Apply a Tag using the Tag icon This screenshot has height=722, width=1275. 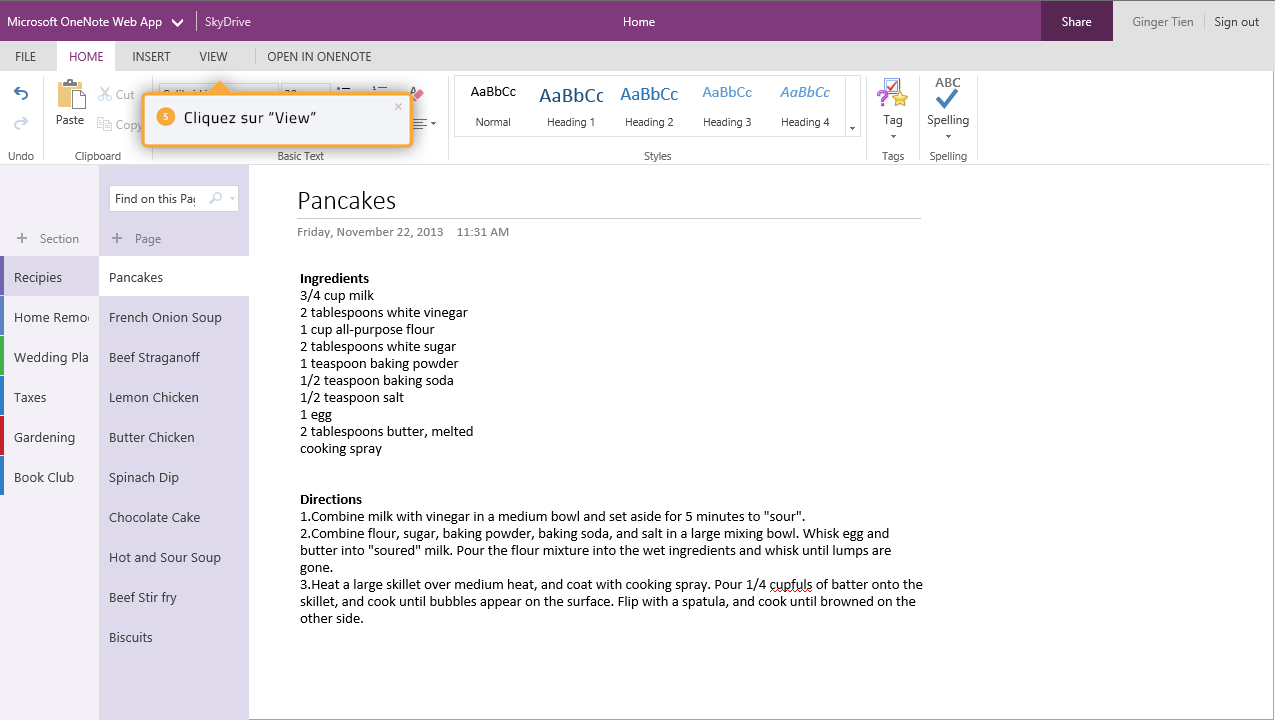(891, 95)
